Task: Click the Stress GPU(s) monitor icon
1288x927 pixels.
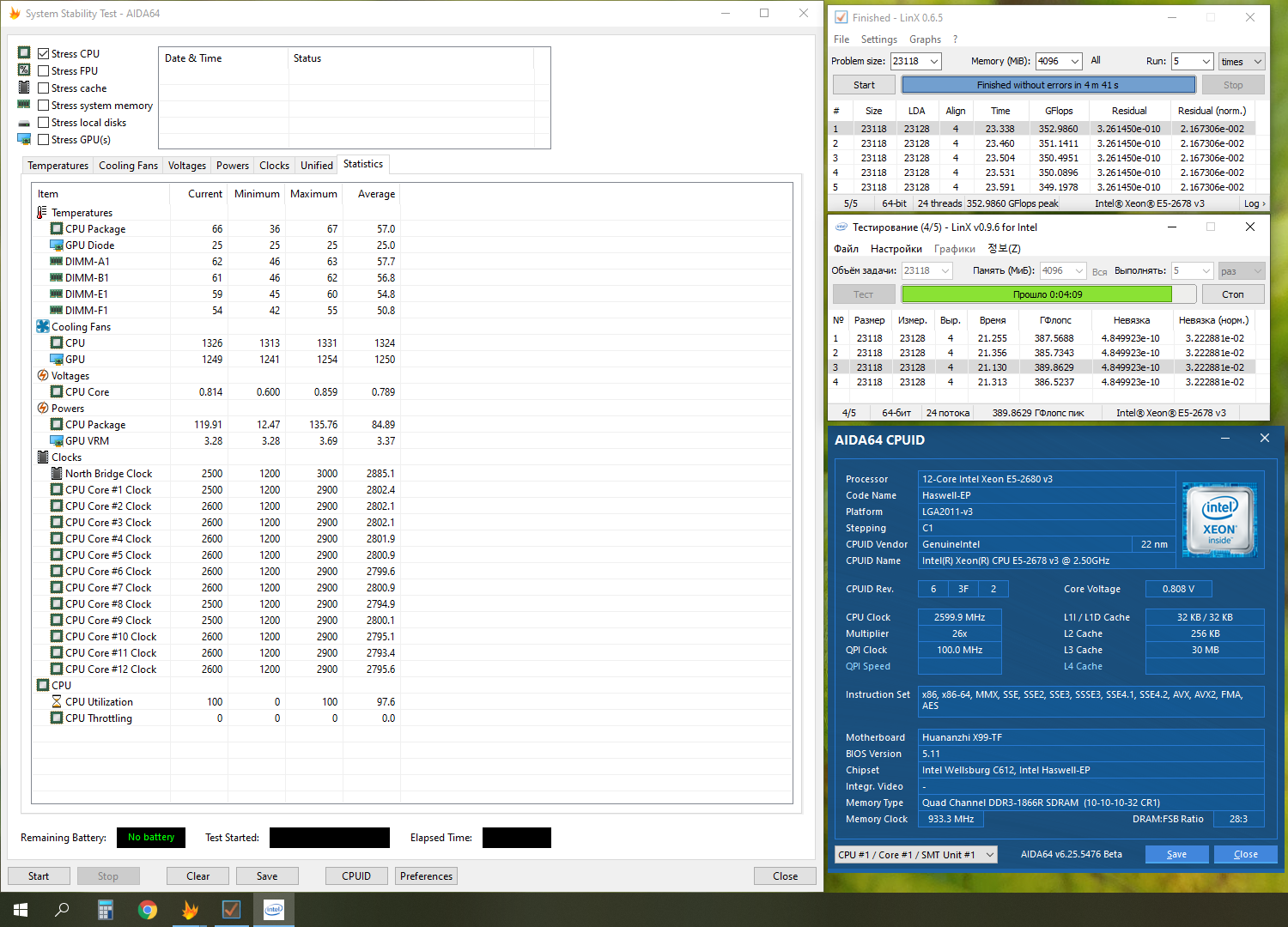Action: [x=24, y=139]
